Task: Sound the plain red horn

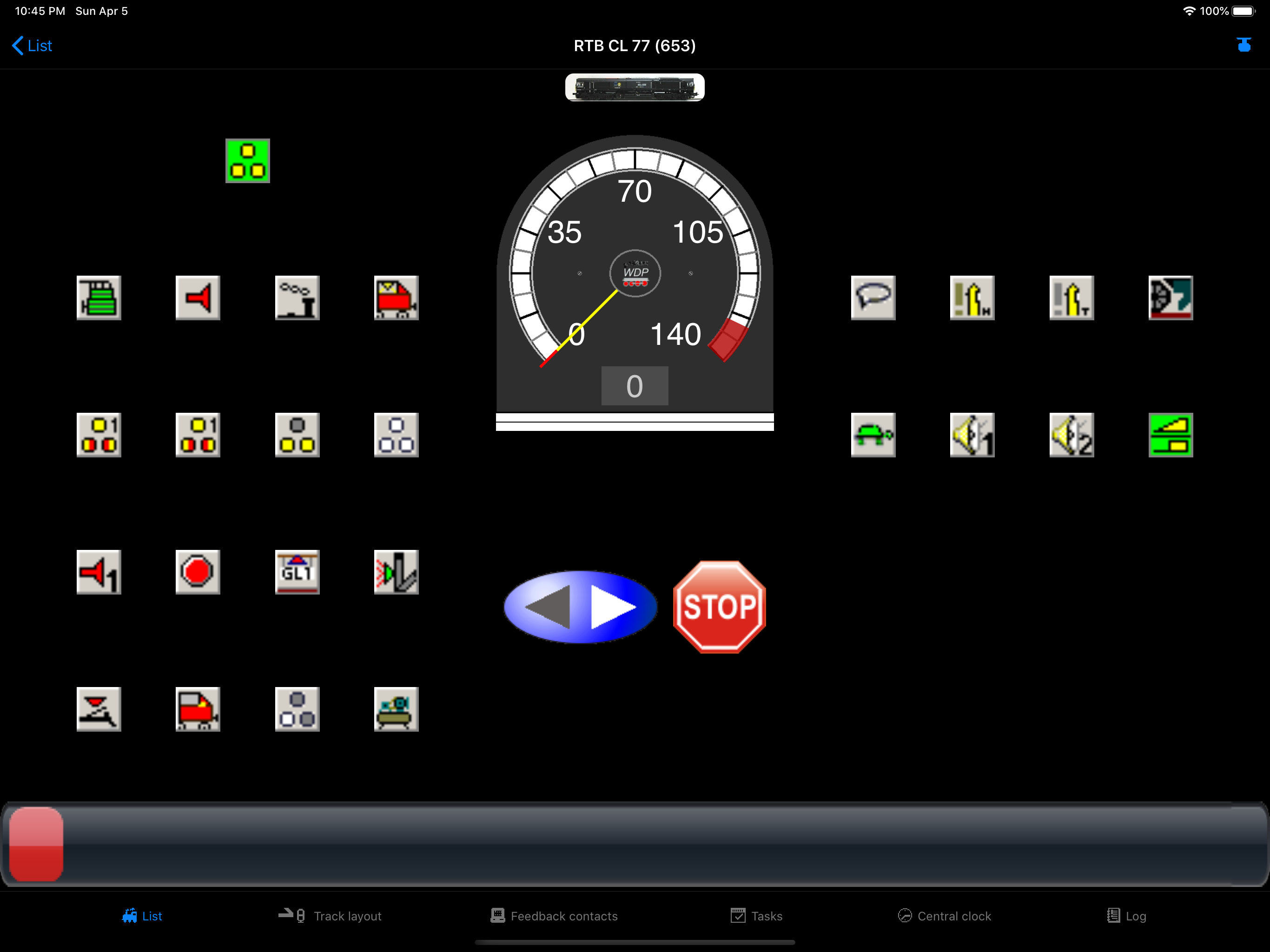Action: click(198, 298)
